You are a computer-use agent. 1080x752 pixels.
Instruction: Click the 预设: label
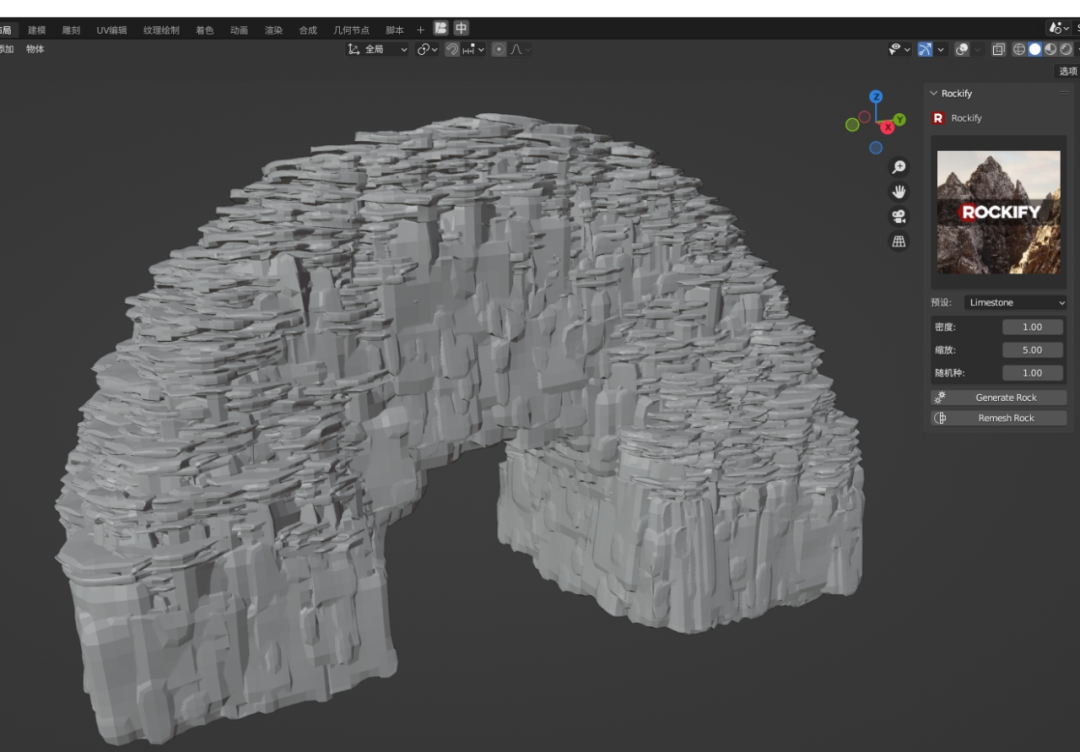point(942,302)
